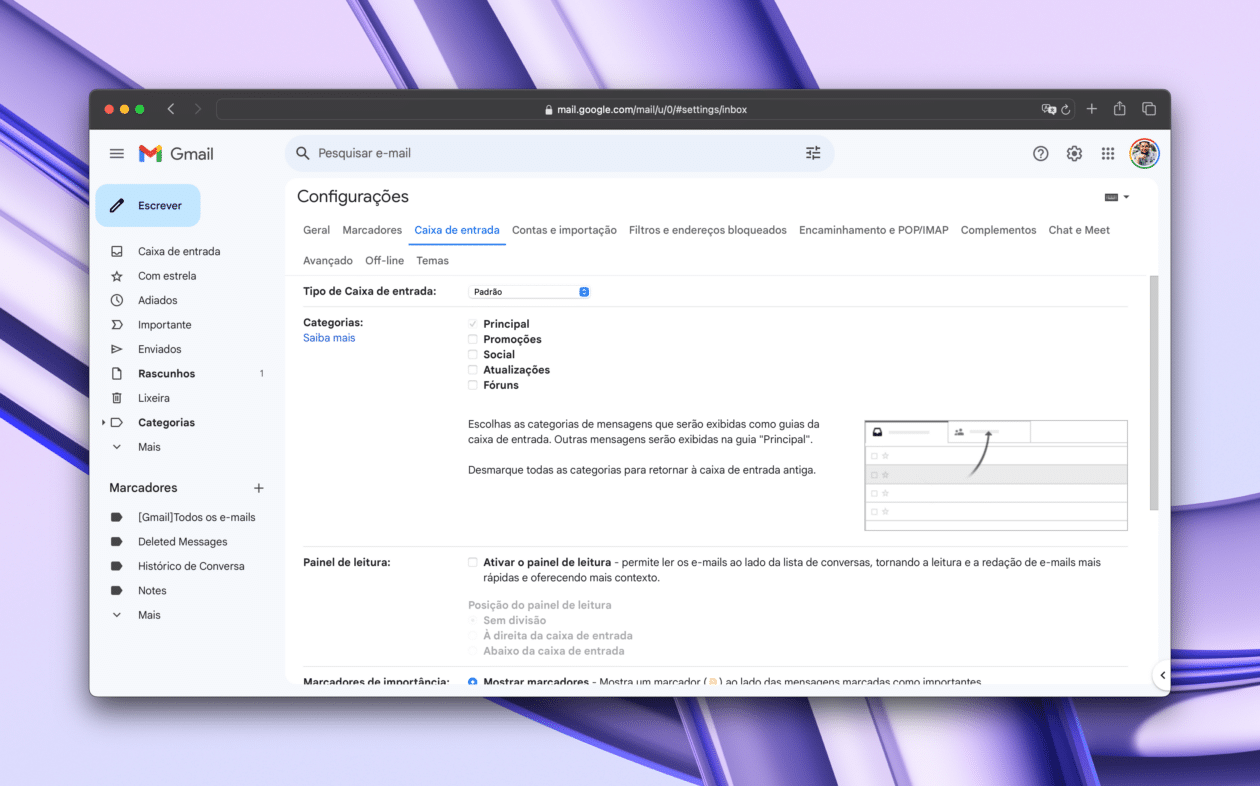Enable the Social category checkbox
Viewport: 1260px width, 786px height.
pos(473,354)
